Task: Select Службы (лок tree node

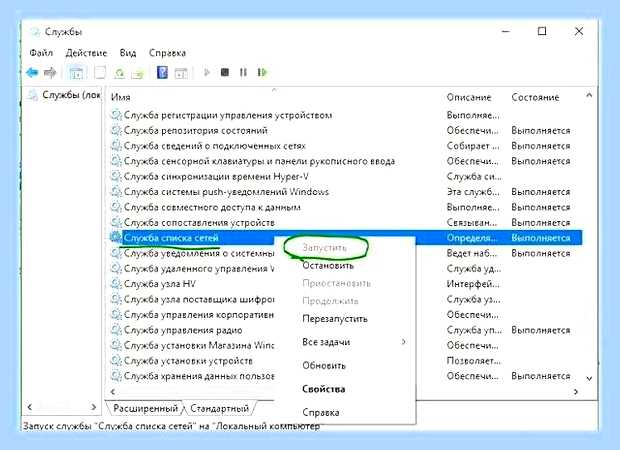Action: point(71,95)
